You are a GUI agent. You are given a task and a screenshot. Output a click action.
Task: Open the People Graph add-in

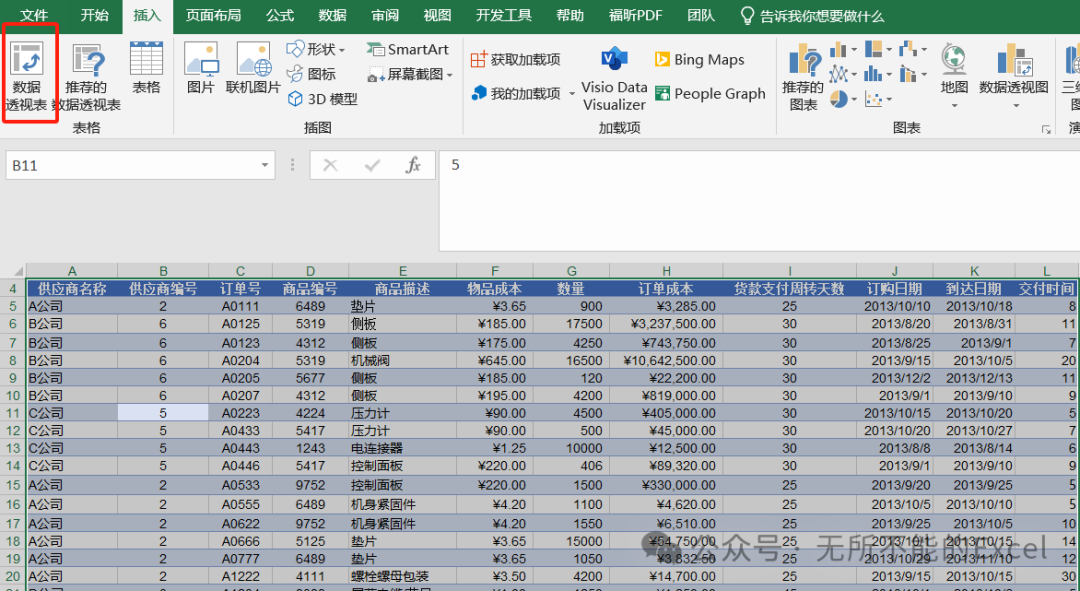709,94
